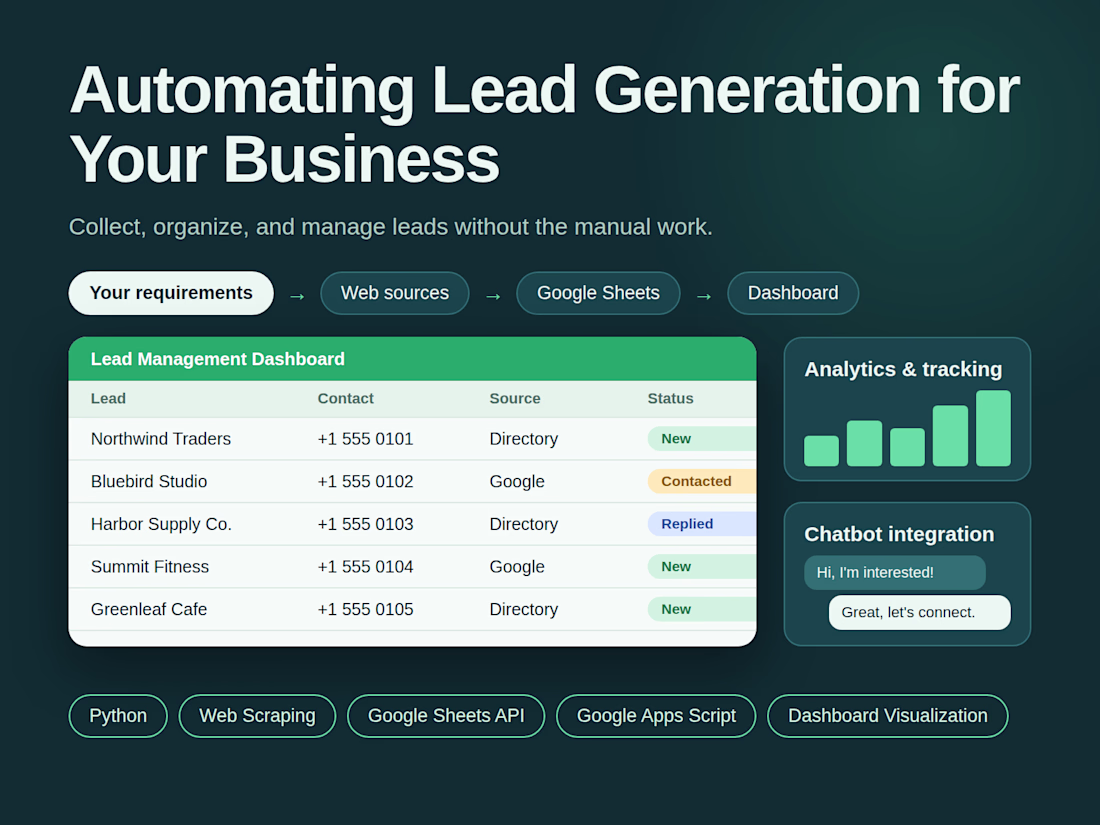Select the "Hi, I'm interested!" chat bubble
1100x825 pixels.
(x=894, y=572)
